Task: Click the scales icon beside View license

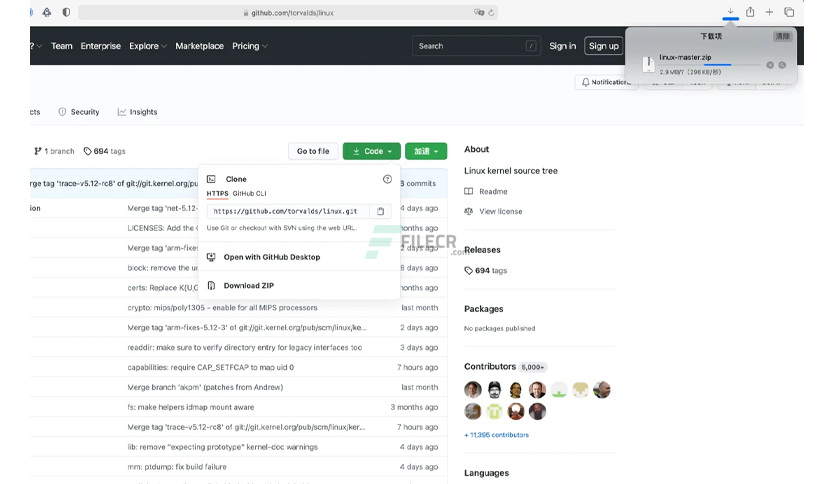Action: pos(468,211)
